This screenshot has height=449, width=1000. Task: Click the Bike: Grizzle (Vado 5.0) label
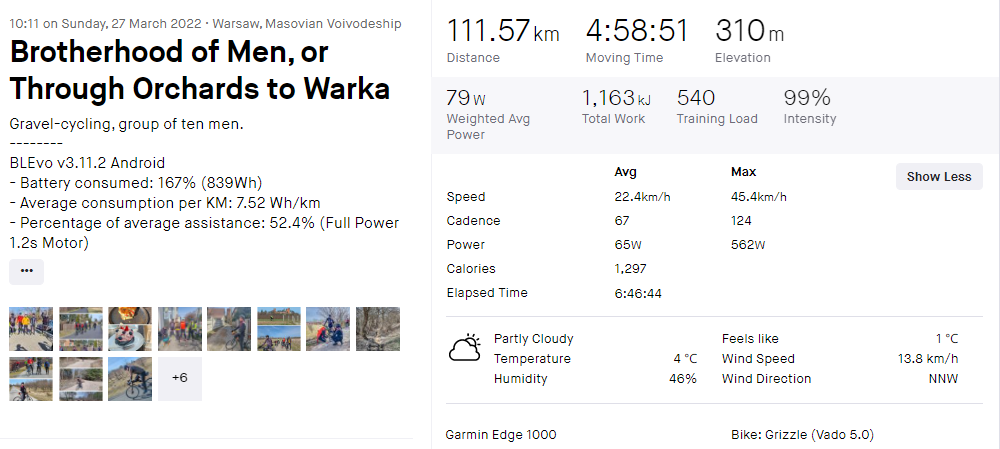click(x=802, y=435)
